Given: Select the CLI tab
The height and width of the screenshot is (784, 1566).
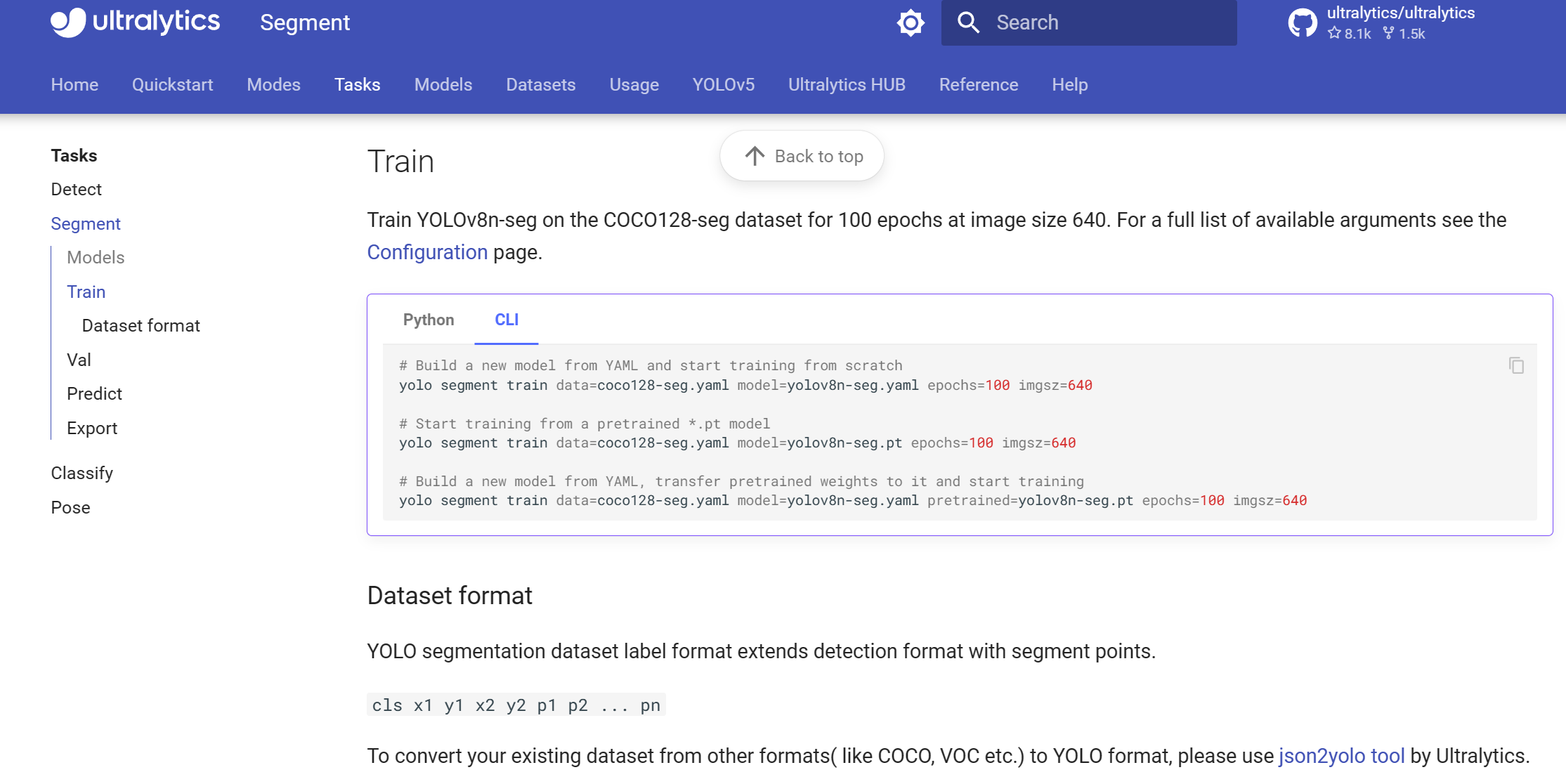Looking at the screenshot, I should [x=506, y=320].
